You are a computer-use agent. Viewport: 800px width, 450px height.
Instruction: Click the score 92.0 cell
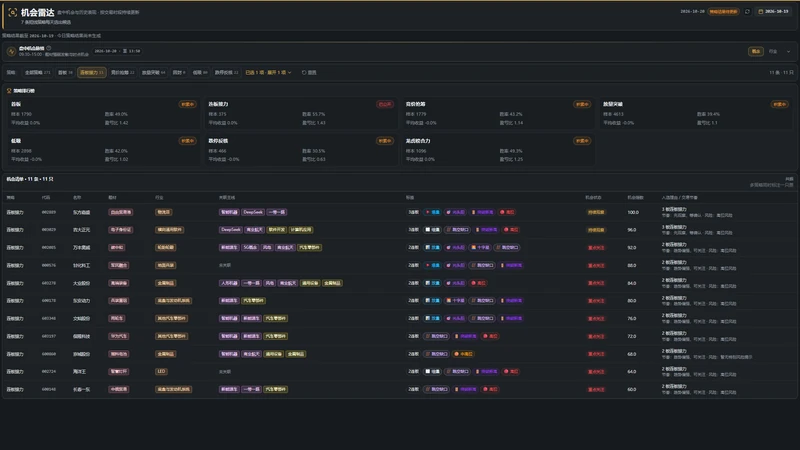632,247
